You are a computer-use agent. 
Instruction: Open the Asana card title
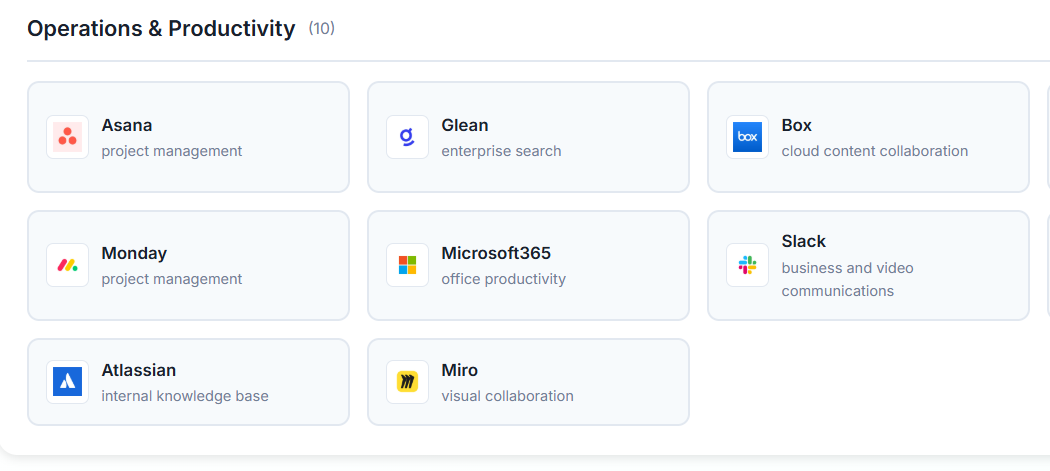pyautogui.click(x=127, y=125)
